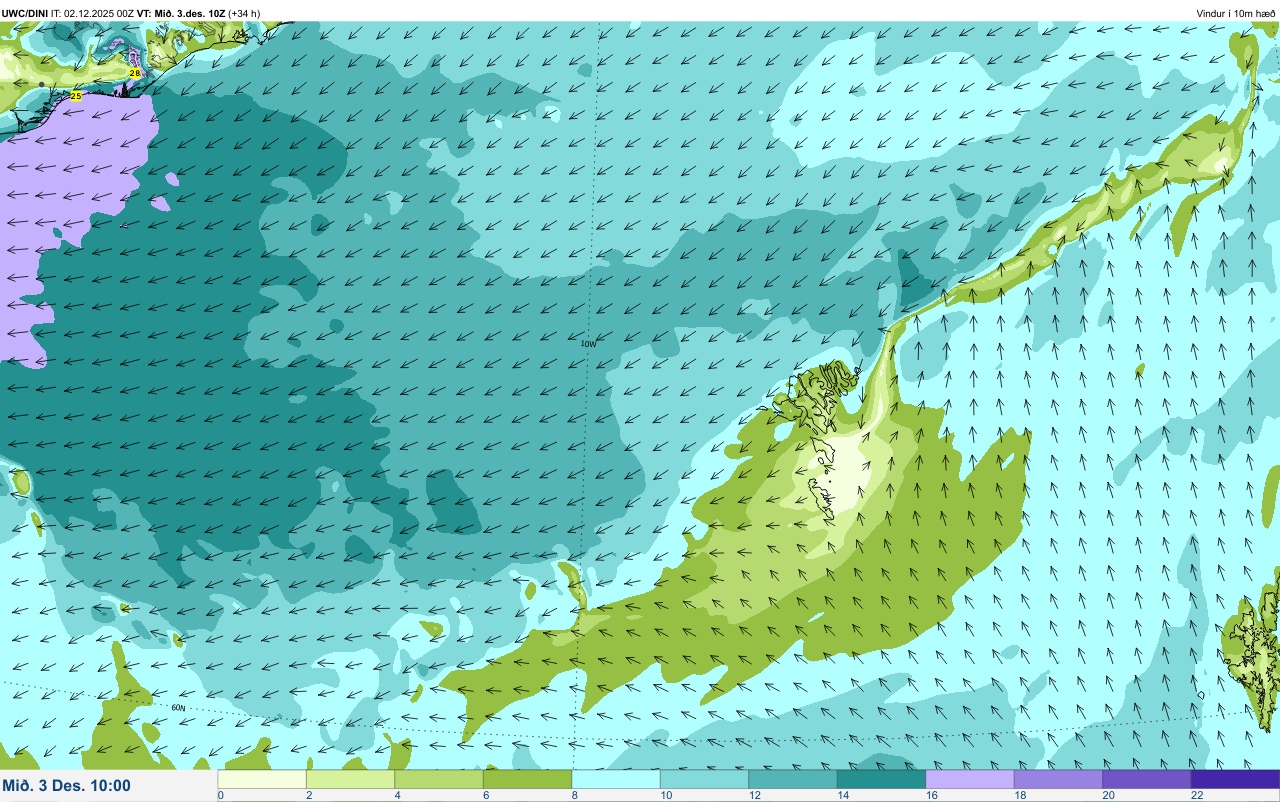Click the 'Vindur í 10m hæð' title text
This screenshot has height=802, width=1280.
(1236, 13)
